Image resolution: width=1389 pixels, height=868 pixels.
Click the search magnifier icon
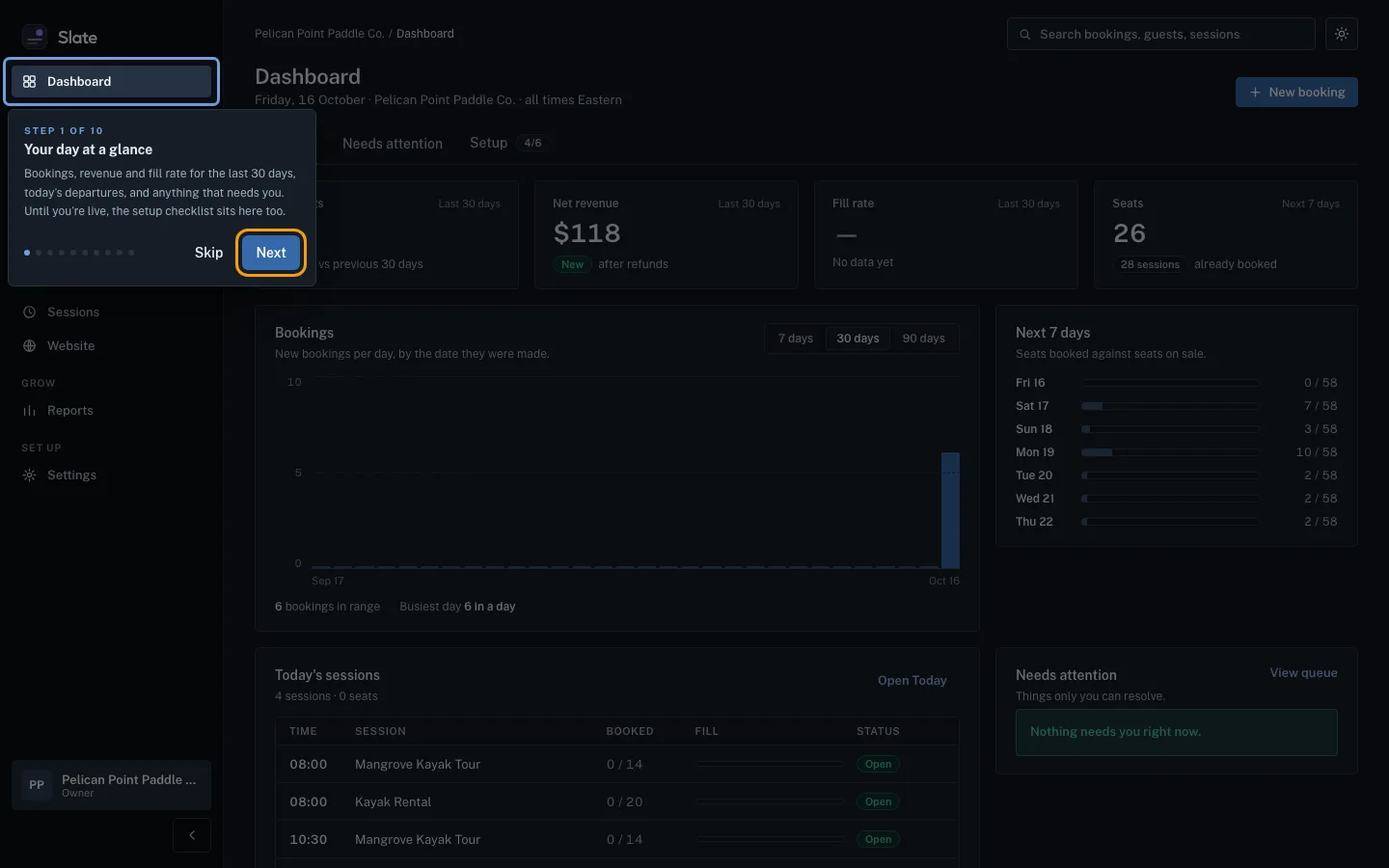click(x=1025, y=35)
